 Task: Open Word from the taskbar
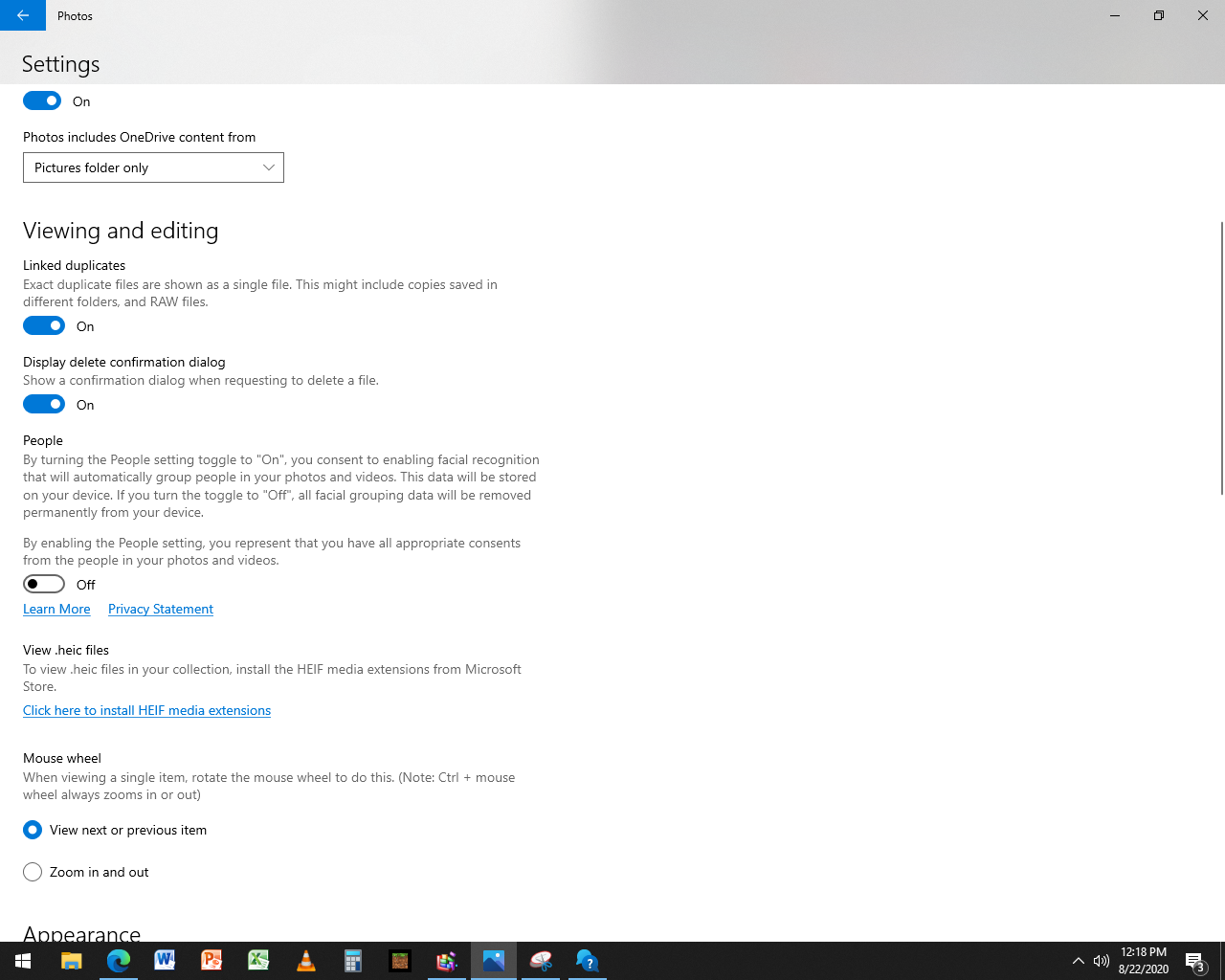pos(165,961)
